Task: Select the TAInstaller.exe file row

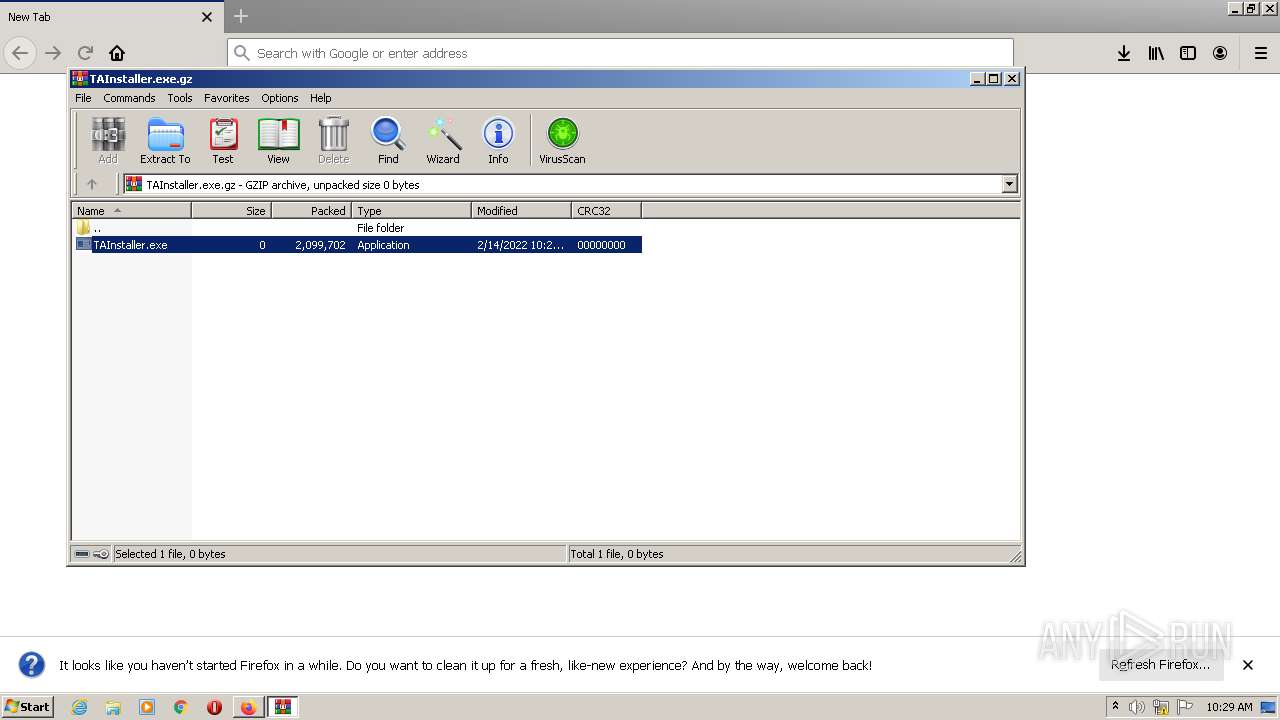Action: pyautogui.click(x=357, y=245)
